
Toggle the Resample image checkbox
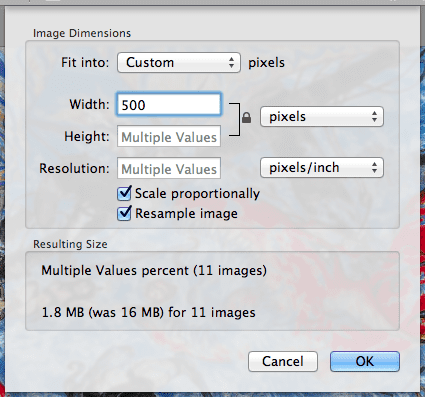[x=124, y=214]
